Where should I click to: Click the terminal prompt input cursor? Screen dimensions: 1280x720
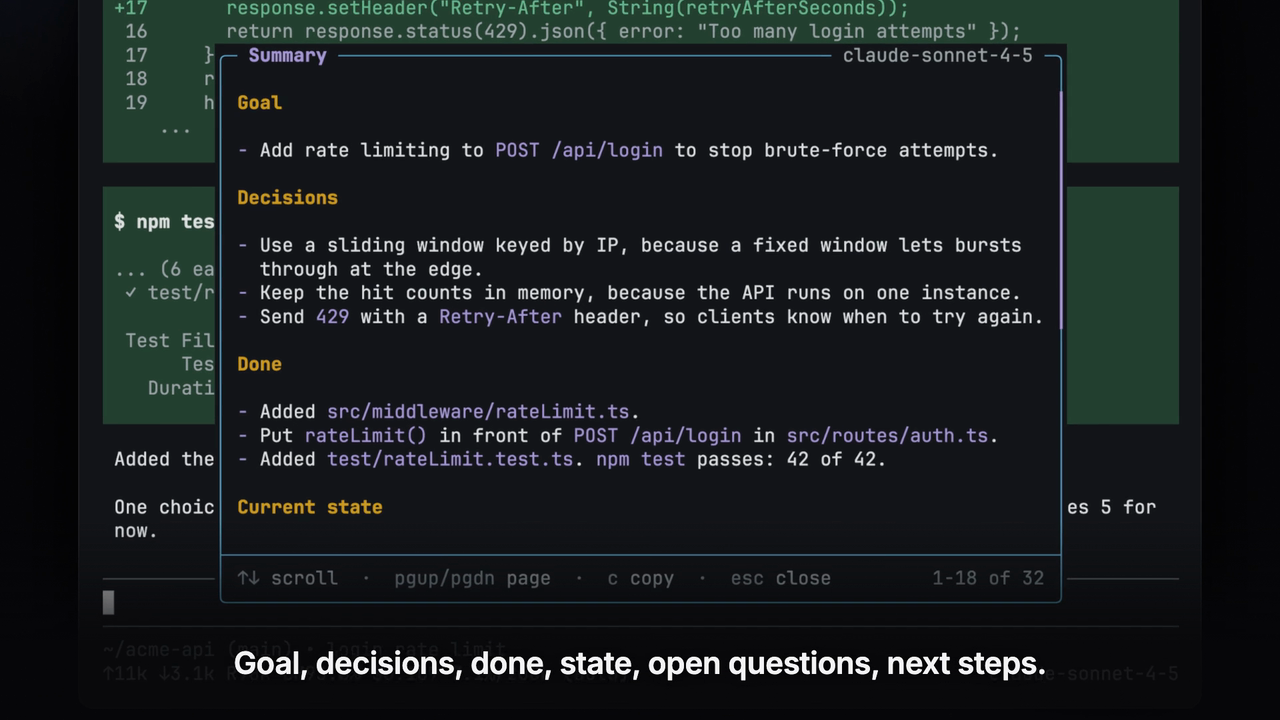click(109, 602)
